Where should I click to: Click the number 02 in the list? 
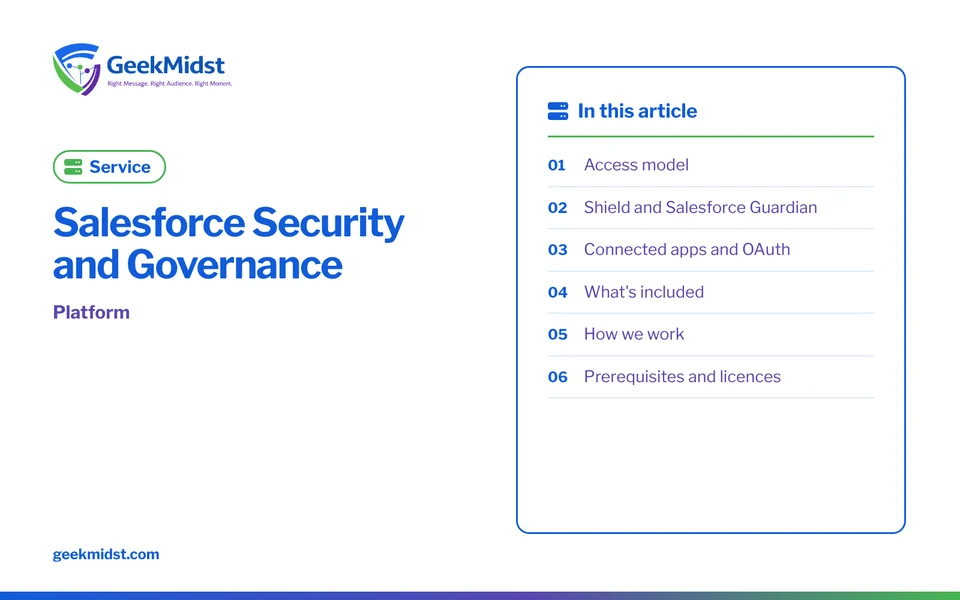(557, 208)
